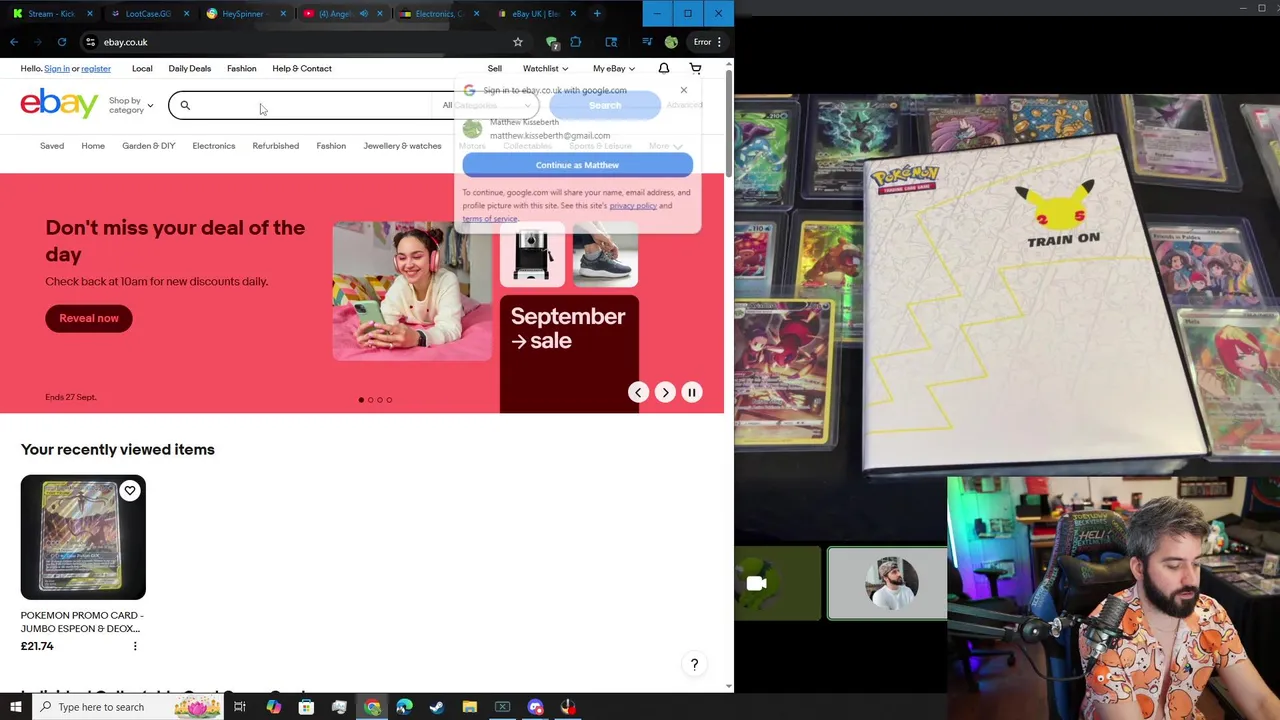
Task: Expand Shop by category dropdown
Action: coord(131,105)
